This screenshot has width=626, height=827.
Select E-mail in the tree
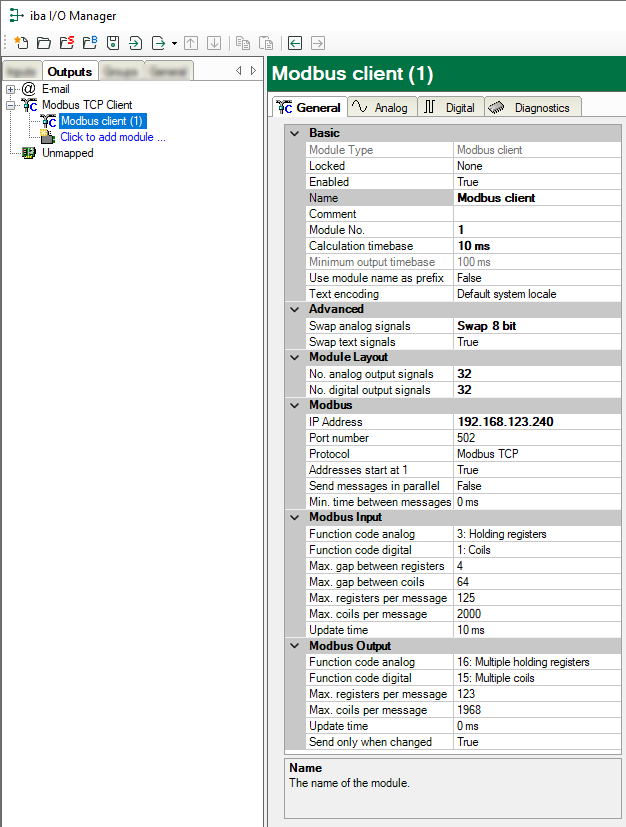55,89
